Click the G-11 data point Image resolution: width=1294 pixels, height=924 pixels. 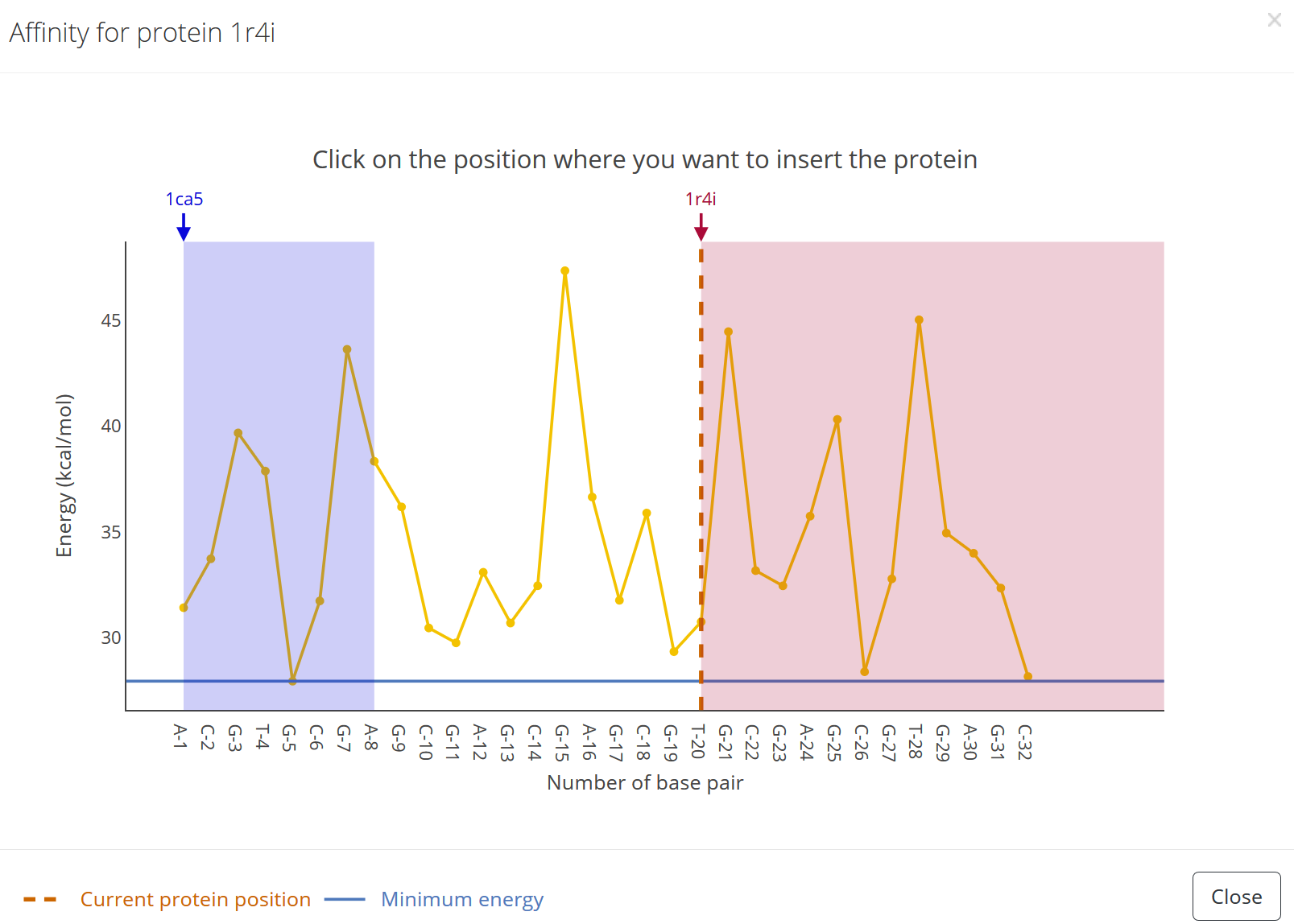tap(456, 642)
